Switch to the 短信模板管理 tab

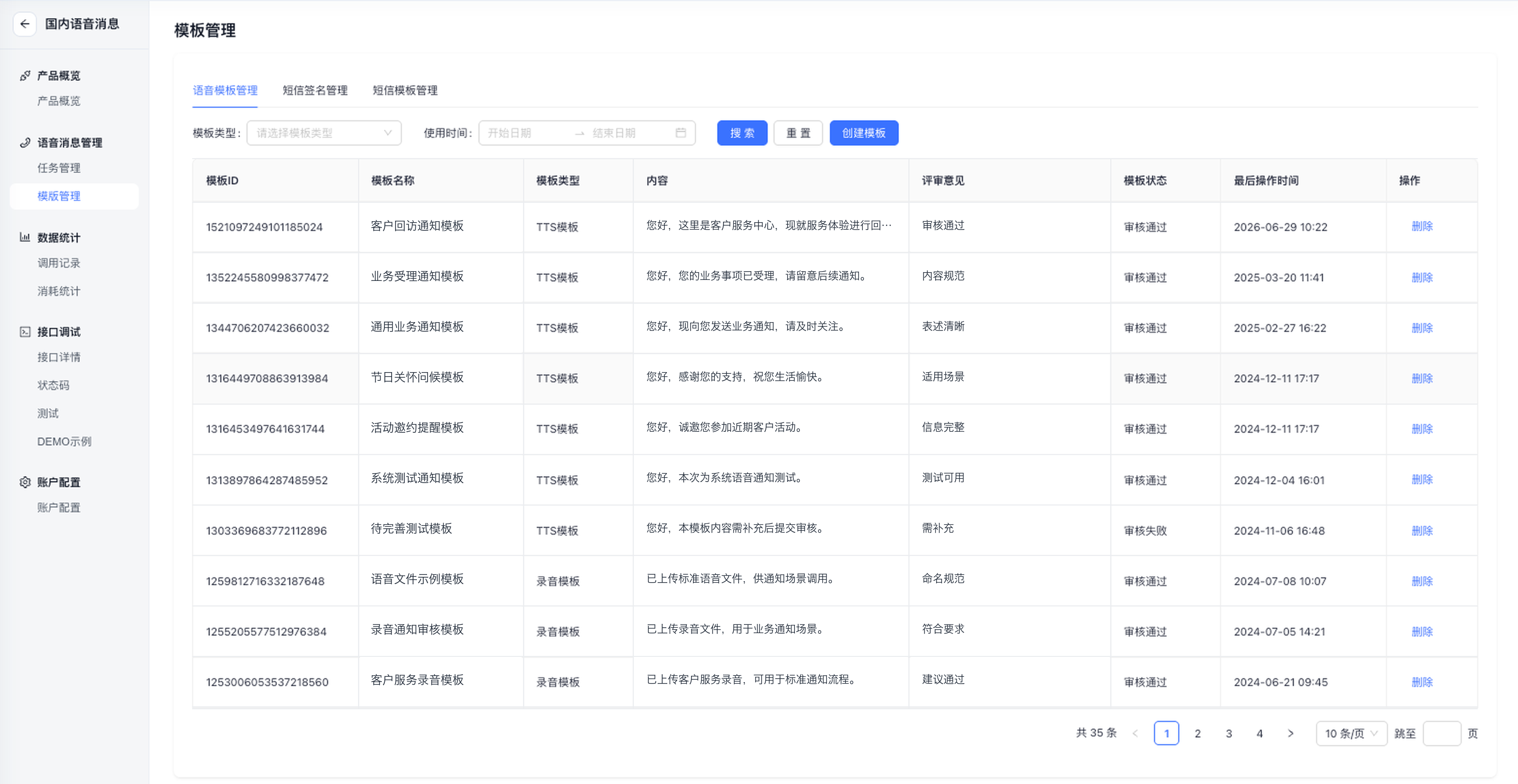tap(405, 90)
